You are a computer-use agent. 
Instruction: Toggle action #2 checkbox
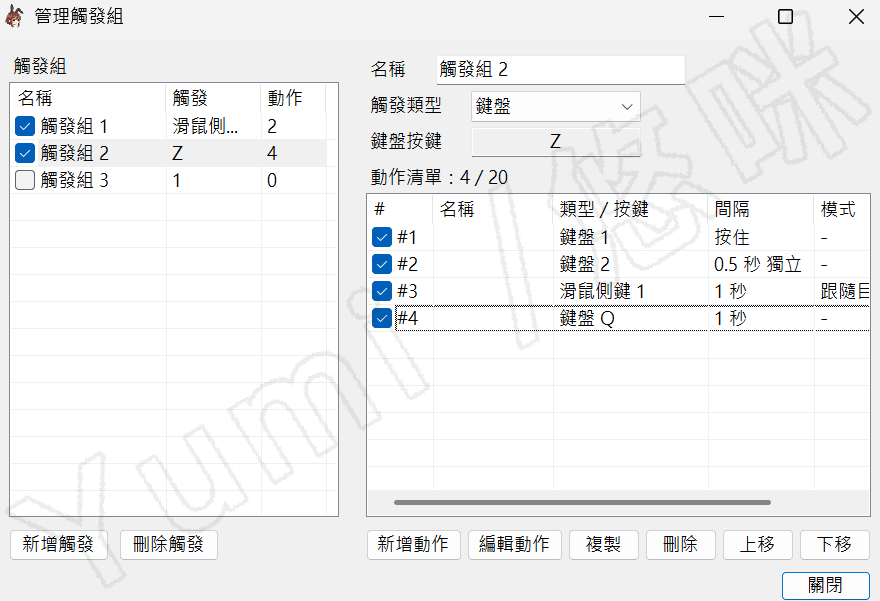[x=382, y=264]
